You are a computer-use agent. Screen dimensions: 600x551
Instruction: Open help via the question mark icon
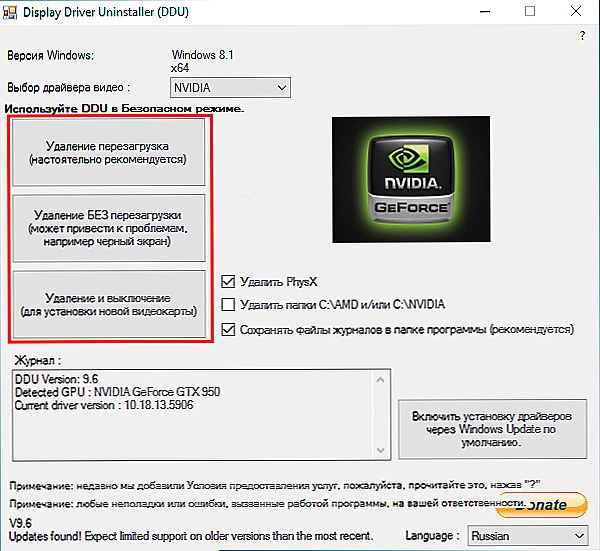coord(582,36)
